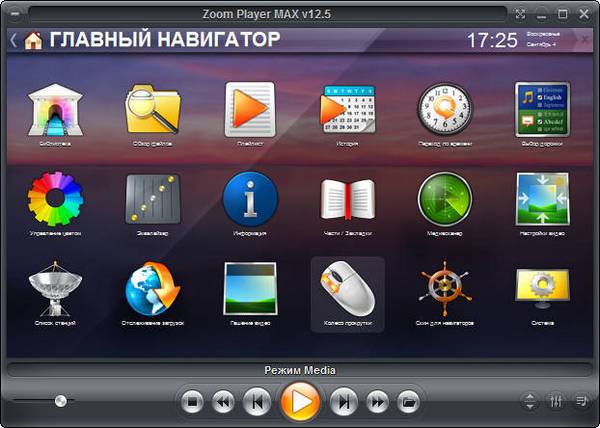Open the audio and subtitle track selection icon

pos(542,109)
